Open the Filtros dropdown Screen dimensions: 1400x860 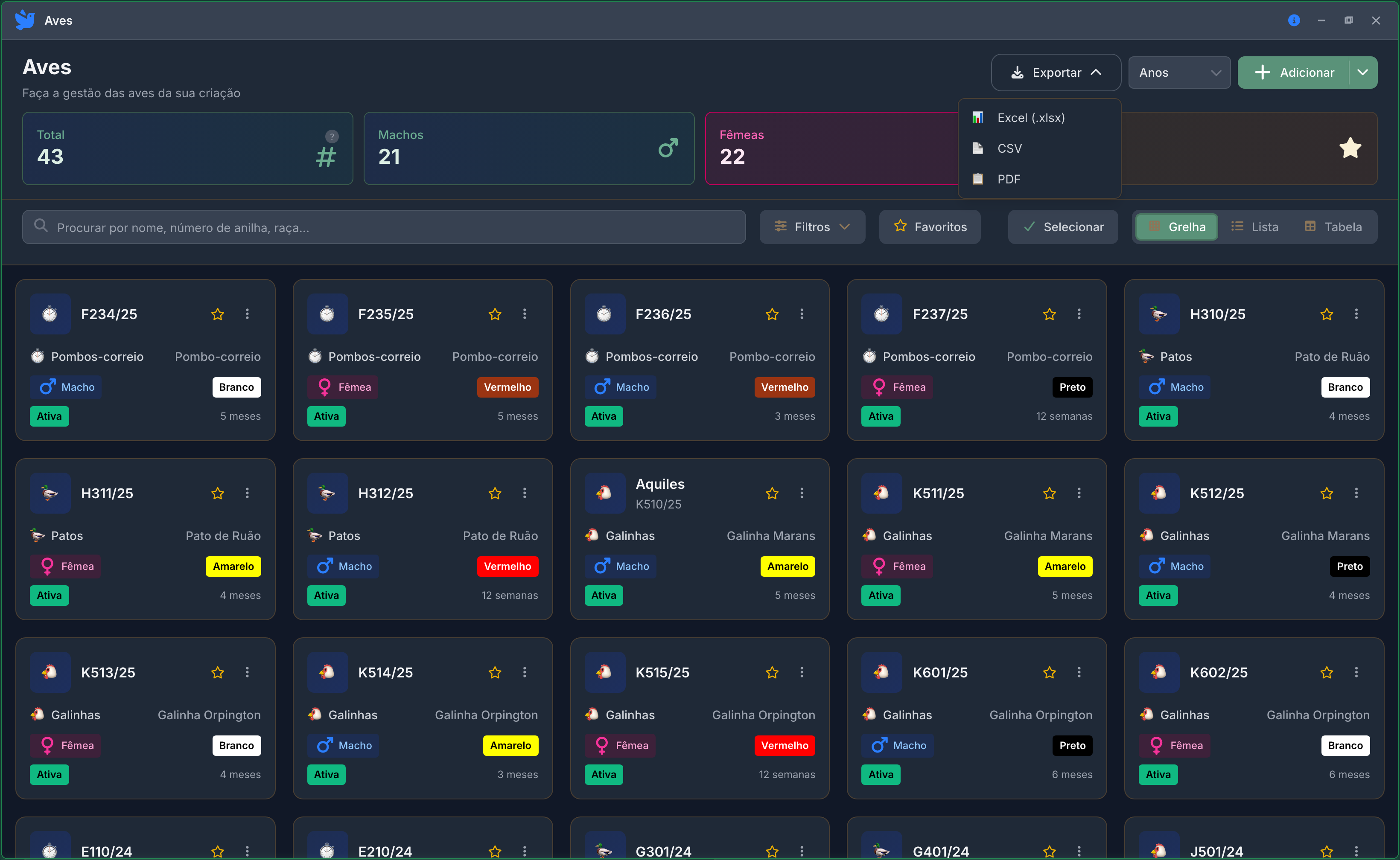point(812,227)
